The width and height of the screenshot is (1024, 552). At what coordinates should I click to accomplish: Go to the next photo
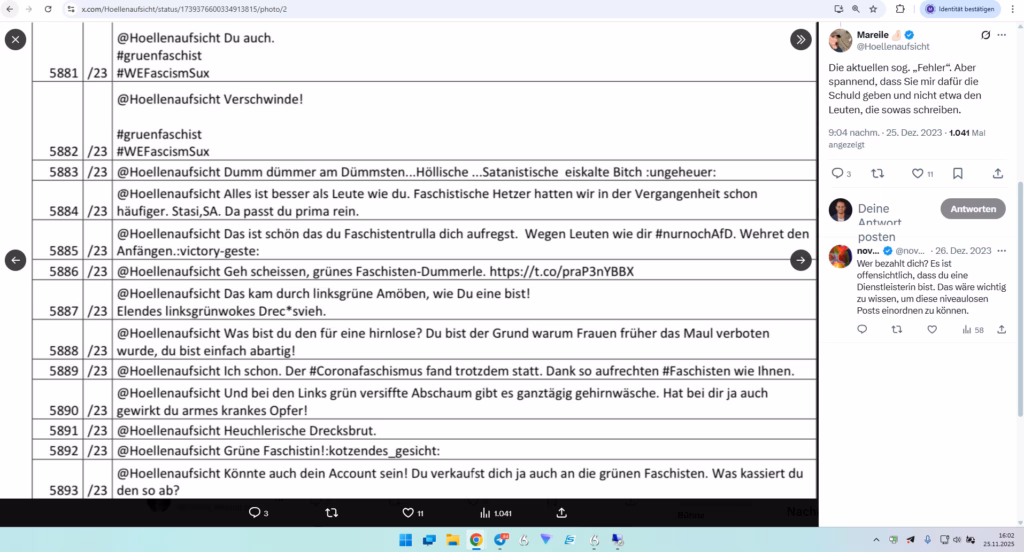click(801, 260)
